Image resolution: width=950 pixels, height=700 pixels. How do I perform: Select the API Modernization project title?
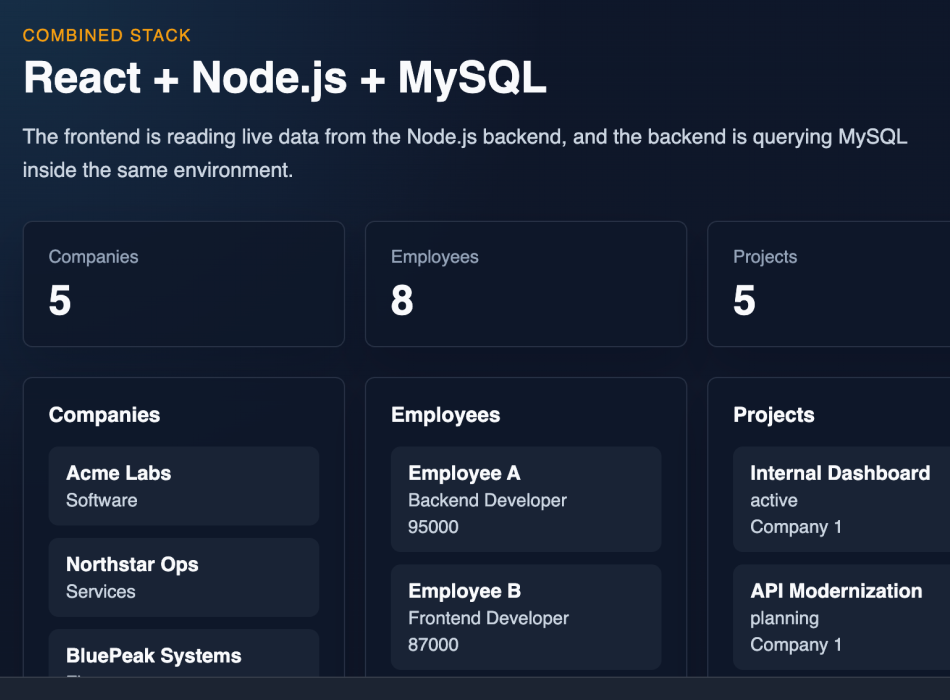[836, 591]
